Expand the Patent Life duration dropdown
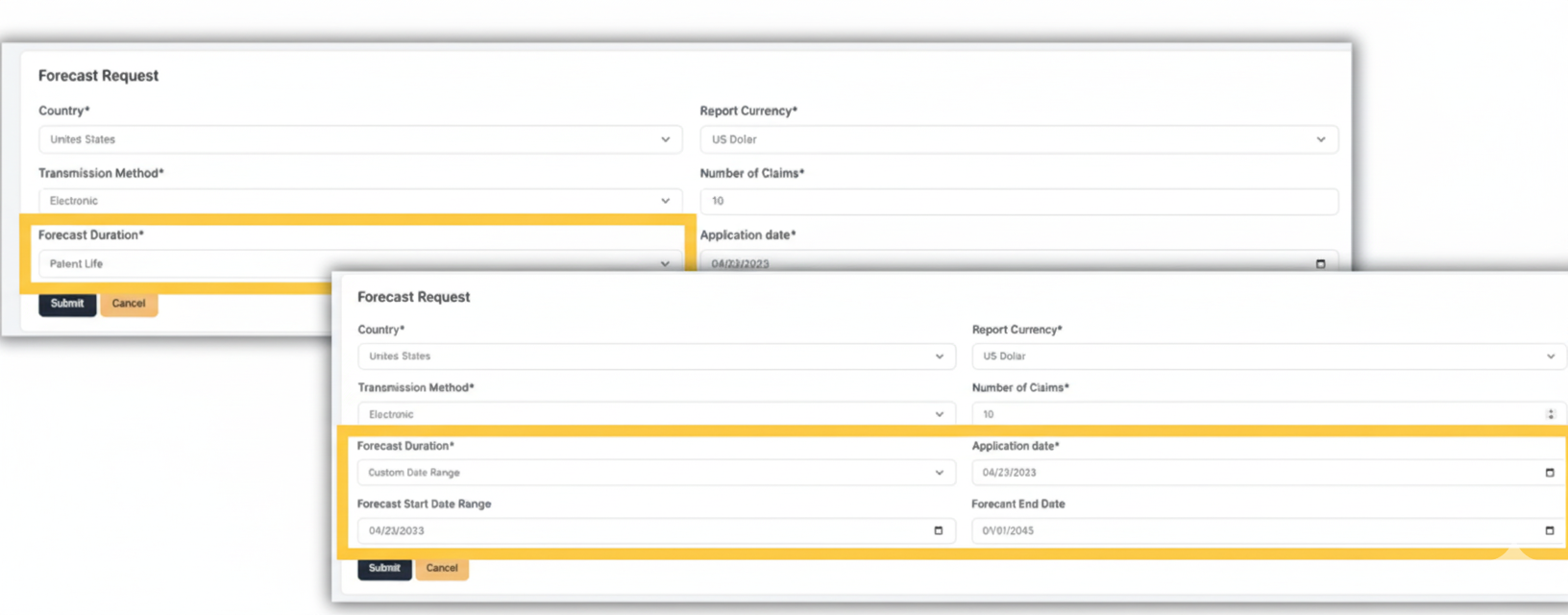Screen dimensions: 1568x615 click(x=665, y=263)
